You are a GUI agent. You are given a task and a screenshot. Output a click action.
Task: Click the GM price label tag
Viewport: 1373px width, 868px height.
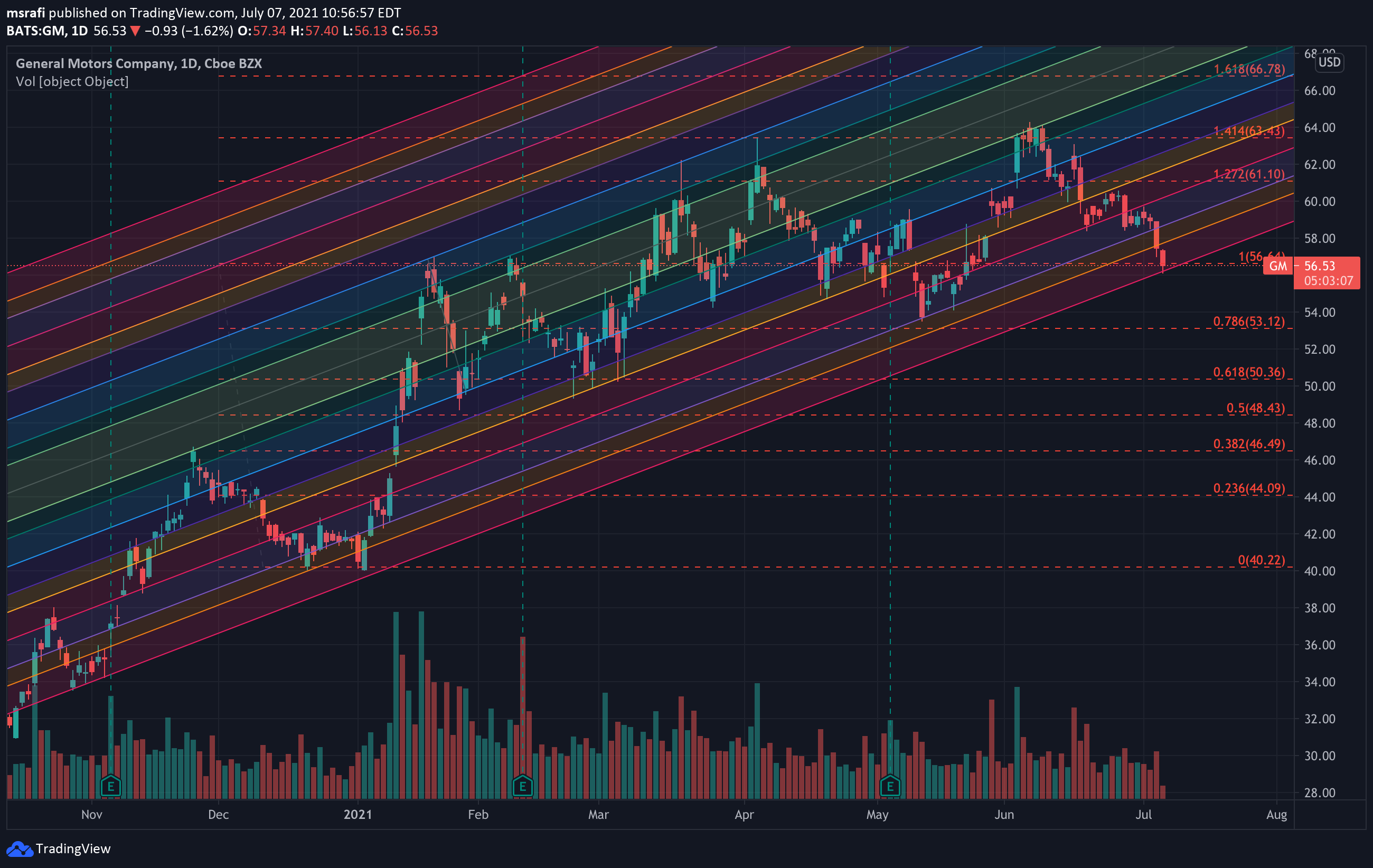point(1278,266)
